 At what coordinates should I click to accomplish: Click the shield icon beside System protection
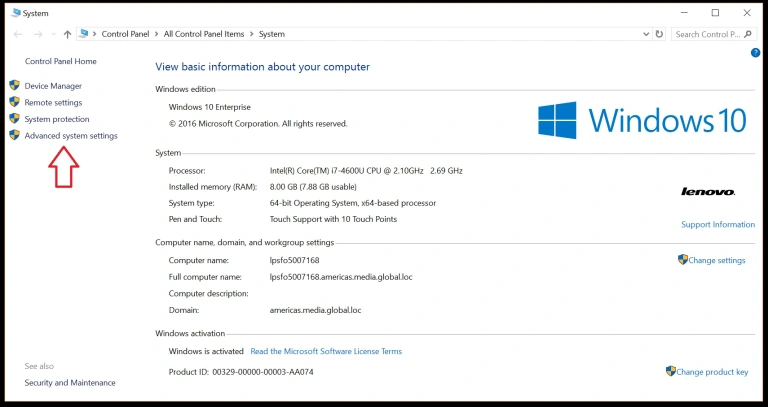[x=15, y=119]
